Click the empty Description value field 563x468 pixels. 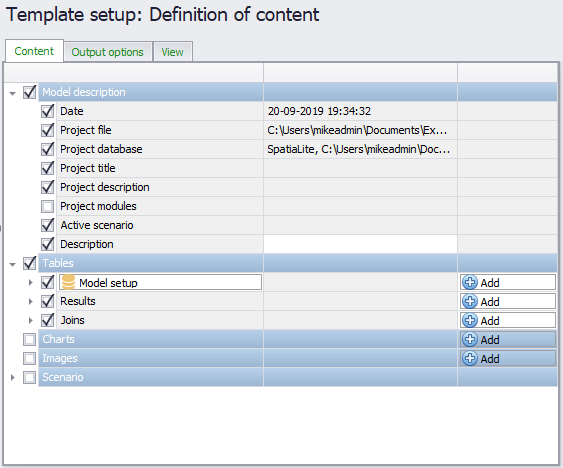coord(360,244)
